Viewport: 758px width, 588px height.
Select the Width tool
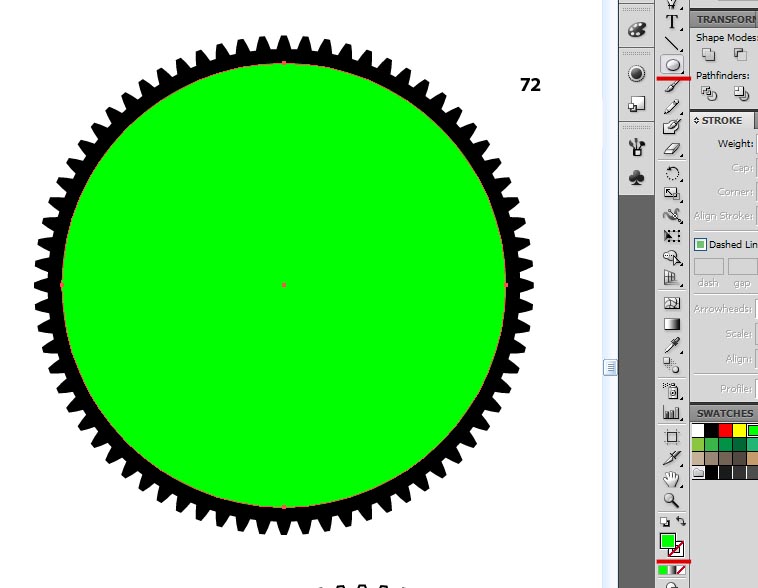click(x=672, y=215)
